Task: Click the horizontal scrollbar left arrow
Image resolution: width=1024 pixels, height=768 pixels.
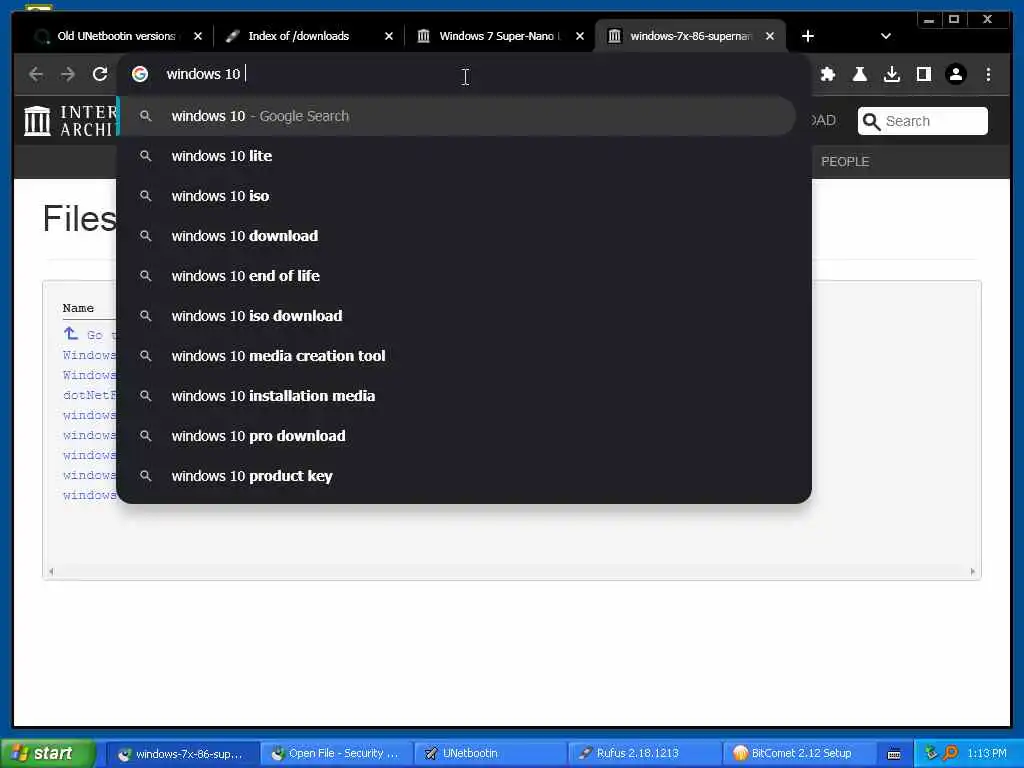Action: (51, 571)
